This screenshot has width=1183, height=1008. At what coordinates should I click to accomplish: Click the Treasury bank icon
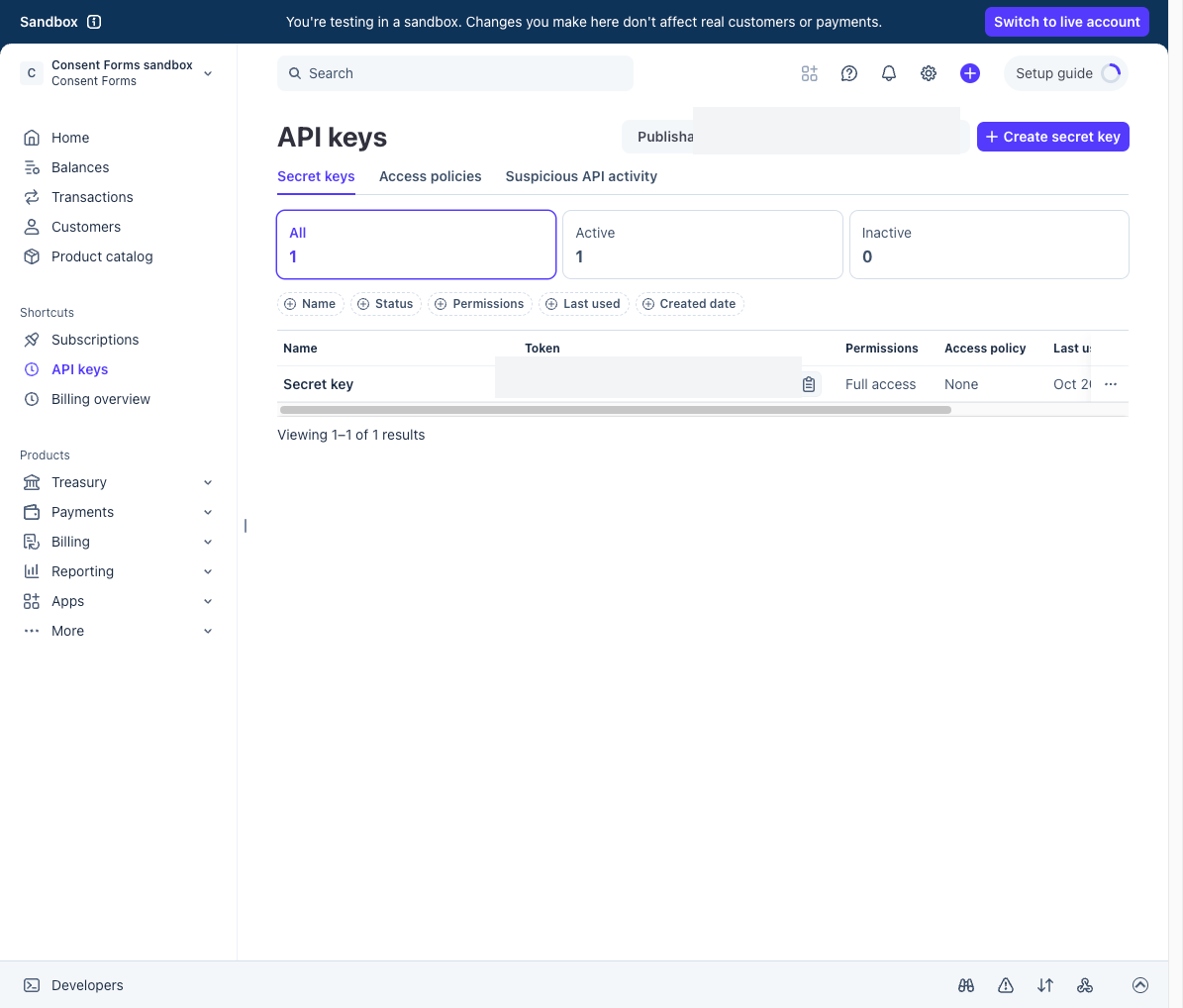(32, 482)
